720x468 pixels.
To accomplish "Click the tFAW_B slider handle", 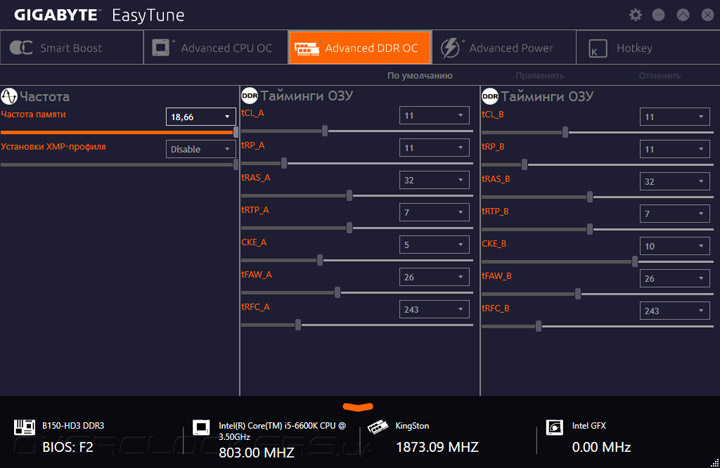I will point(578,294).
